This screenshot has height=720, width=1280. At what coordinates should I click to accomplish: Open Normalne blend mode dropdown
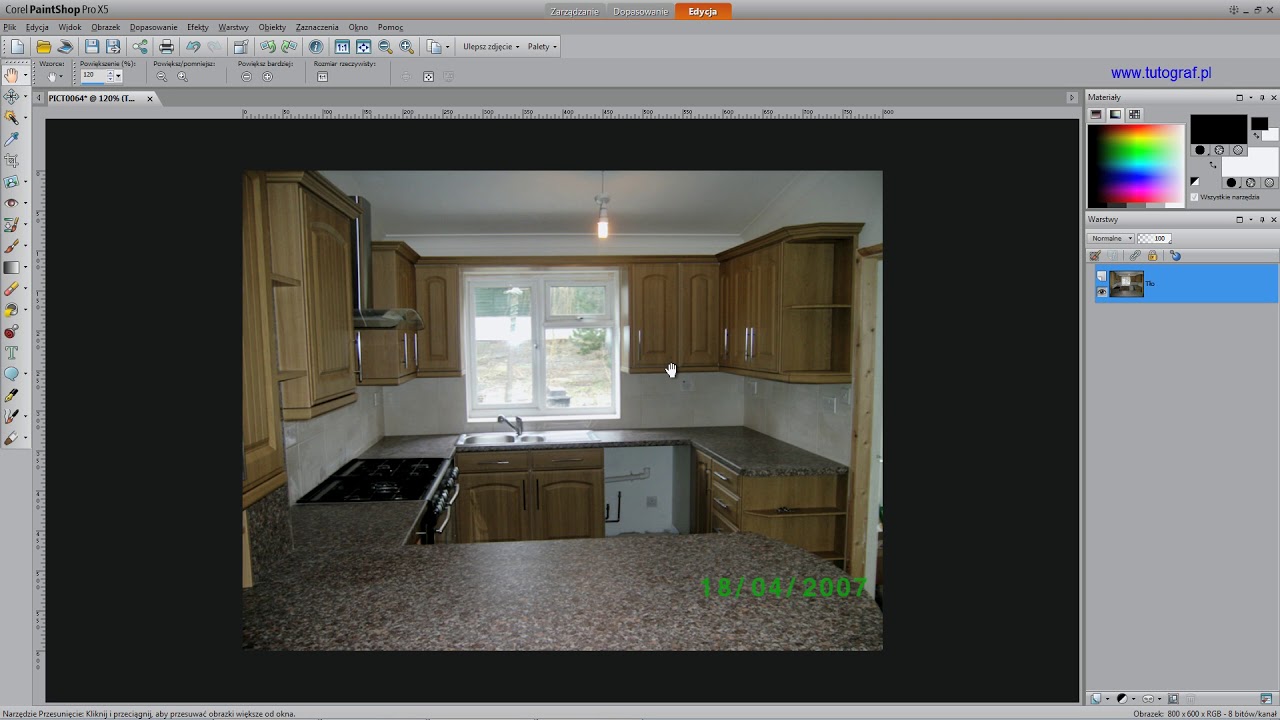[x=1111, y=239]
